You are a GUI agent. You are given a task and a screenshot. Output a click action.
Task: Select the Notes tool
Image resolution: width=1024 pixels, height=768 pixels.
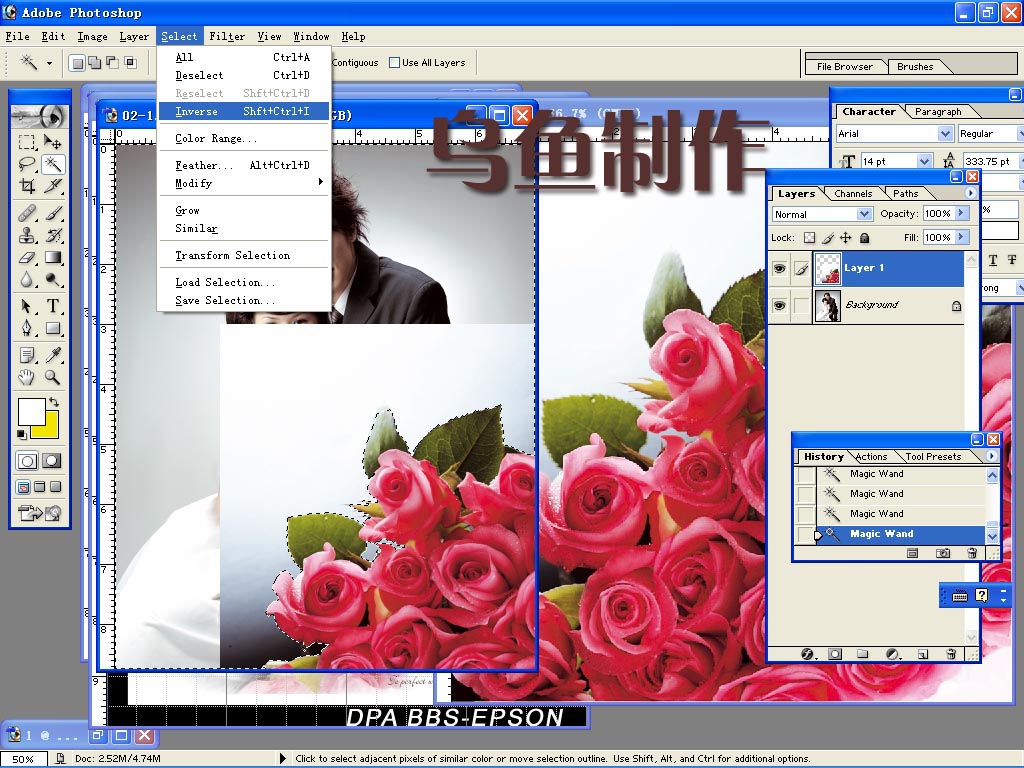[27, 355]
